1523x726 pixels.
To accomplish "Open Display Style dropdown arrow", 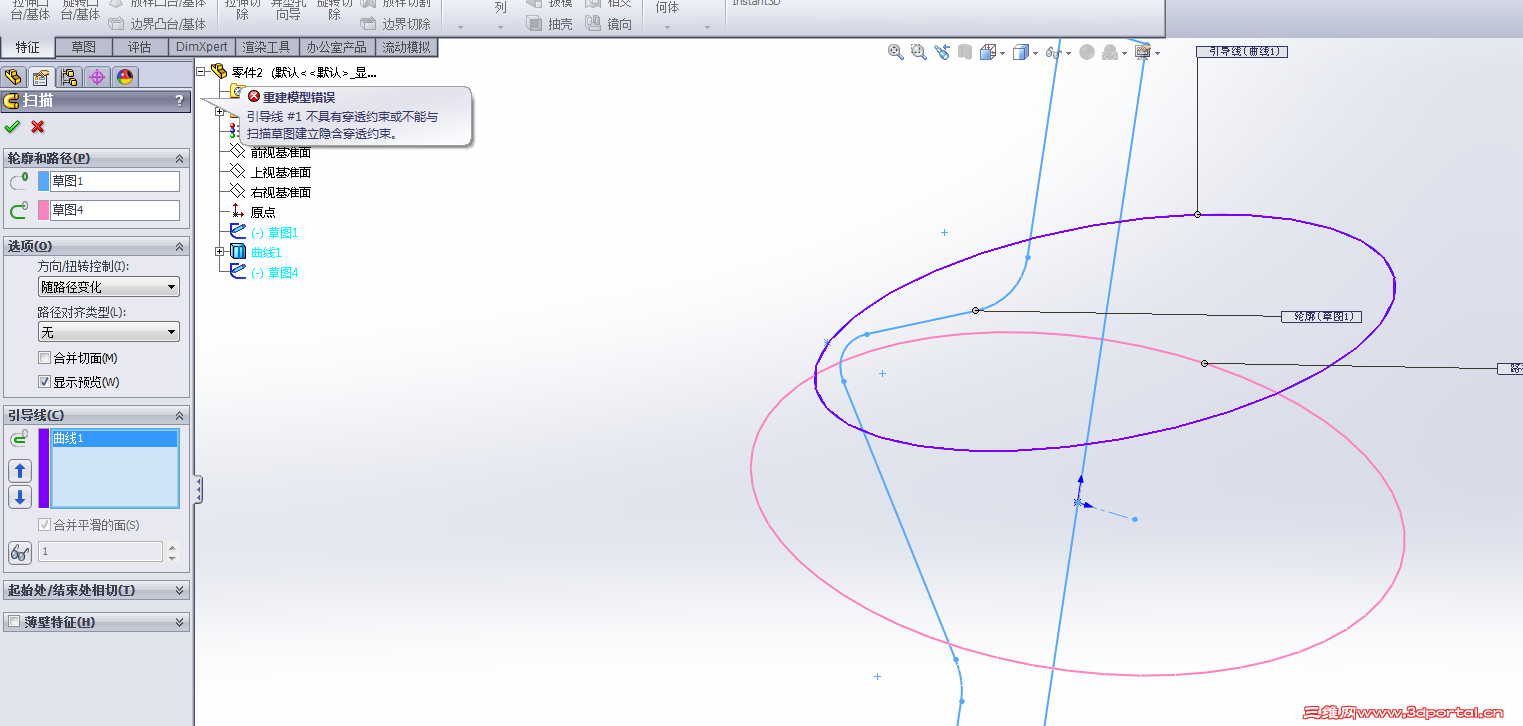I will pyautogui.click(x=1035, y=53).
